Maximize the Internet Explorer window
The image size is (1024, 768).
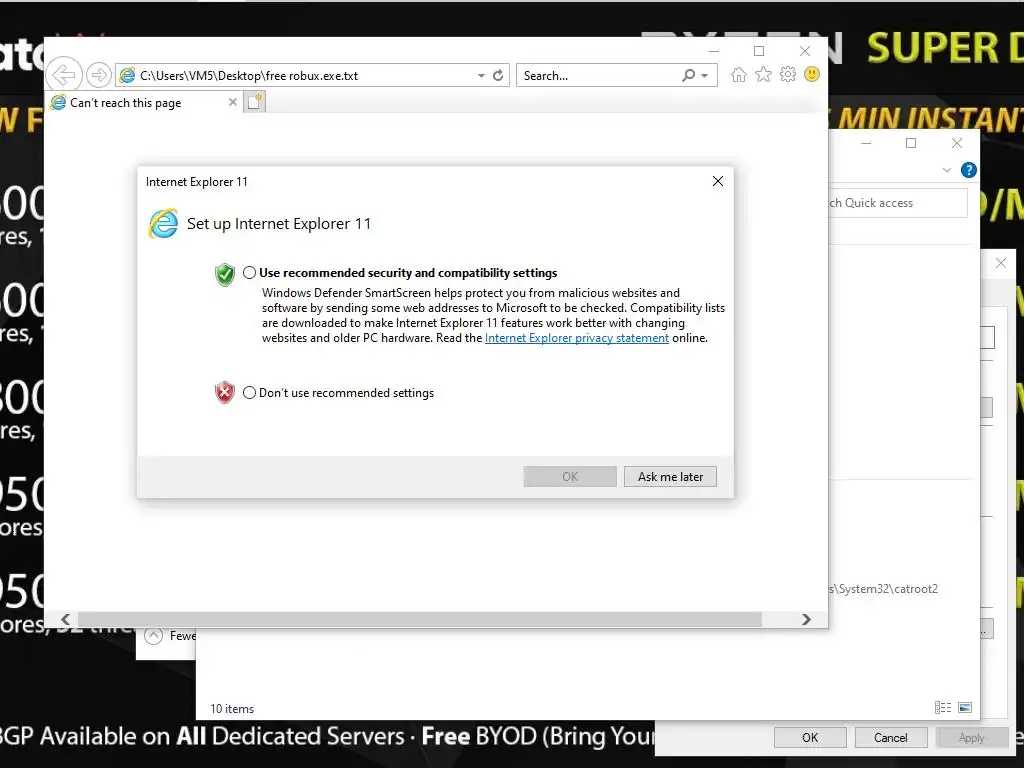759,51
